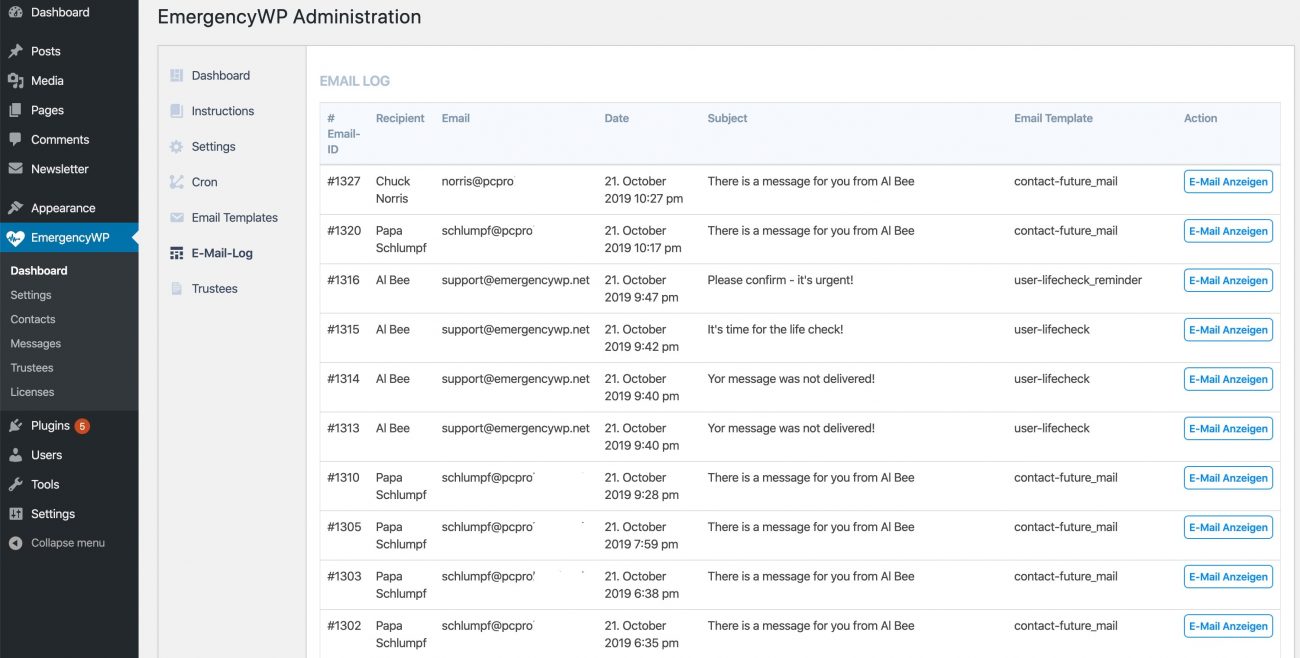Open WordPress Settings in admin menu

click(x=69, y=514)
